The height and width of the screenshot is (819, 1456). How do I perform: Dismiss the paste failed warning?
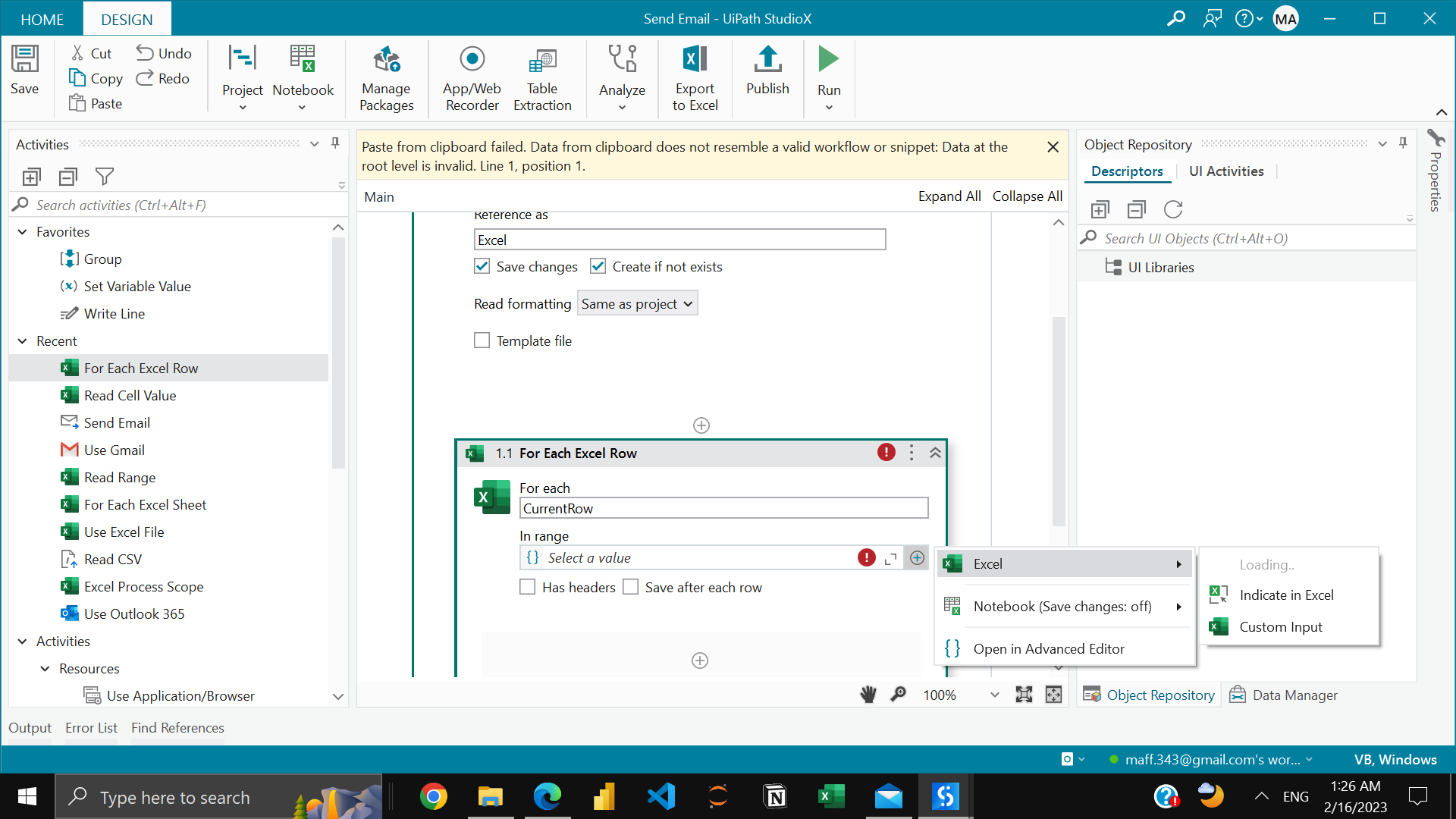coord(1053,147)
